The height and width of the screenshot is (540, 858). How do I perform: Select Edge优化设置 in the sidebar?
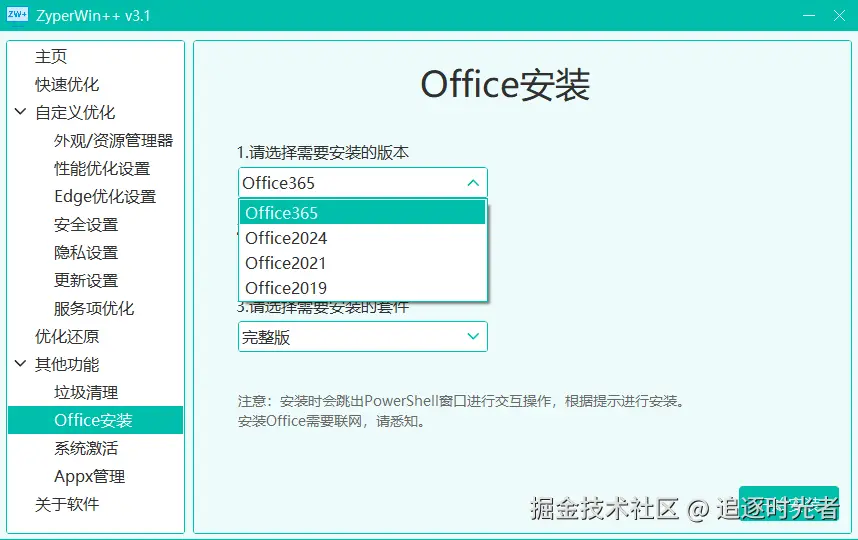click(x=105, y=196)
